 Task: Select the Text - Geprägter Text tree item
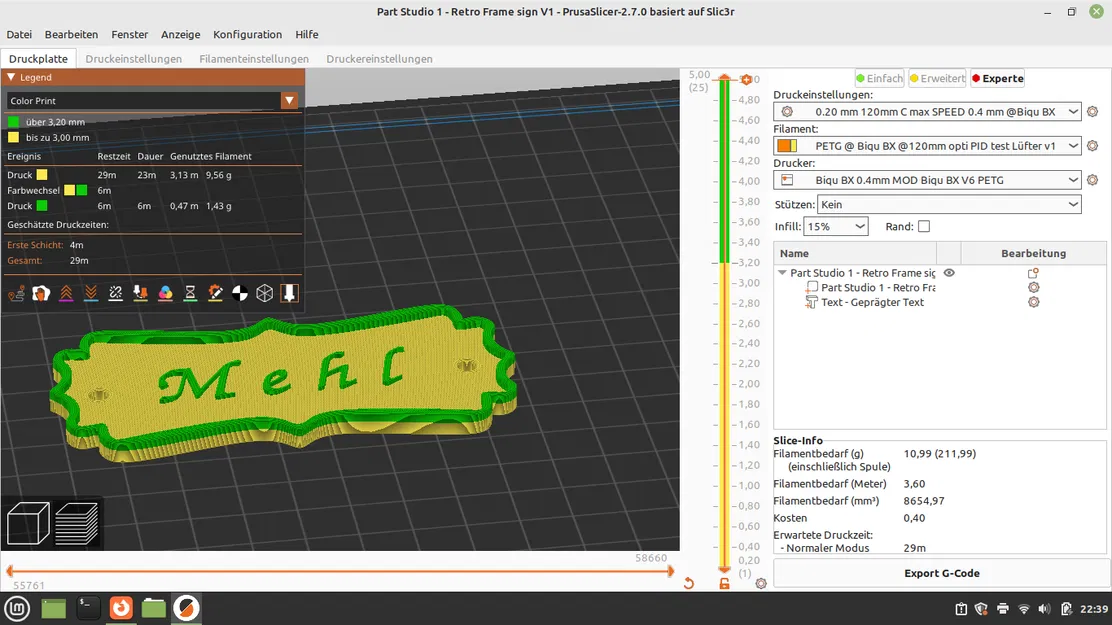tap(872, 302)
